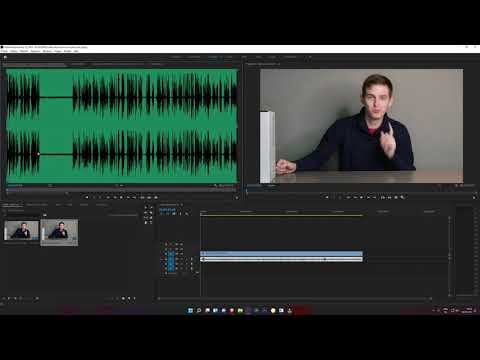Toggle Snap in the timeline header

pos(168,214)
